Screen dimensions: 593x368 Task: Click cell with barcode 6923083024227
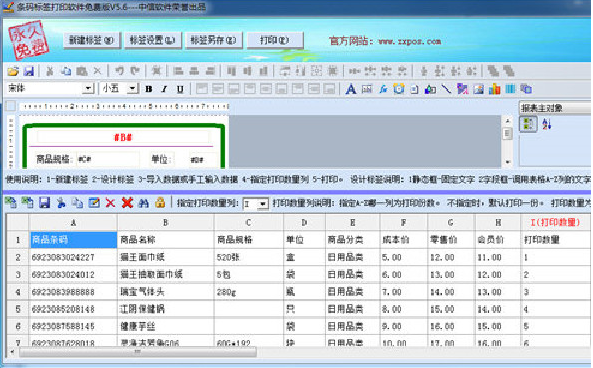coord(73,257)
